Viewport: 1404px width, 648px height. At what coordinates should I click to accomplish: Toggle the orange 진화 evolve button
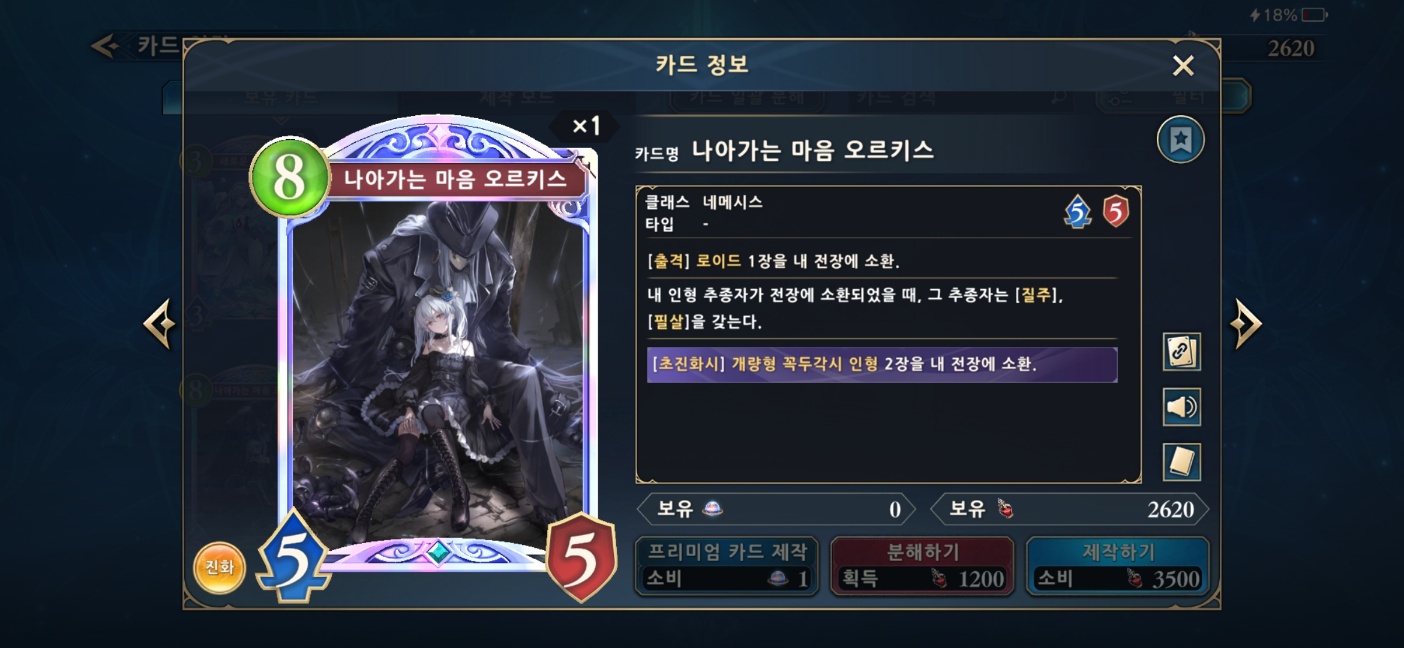(x=219, y=567)
